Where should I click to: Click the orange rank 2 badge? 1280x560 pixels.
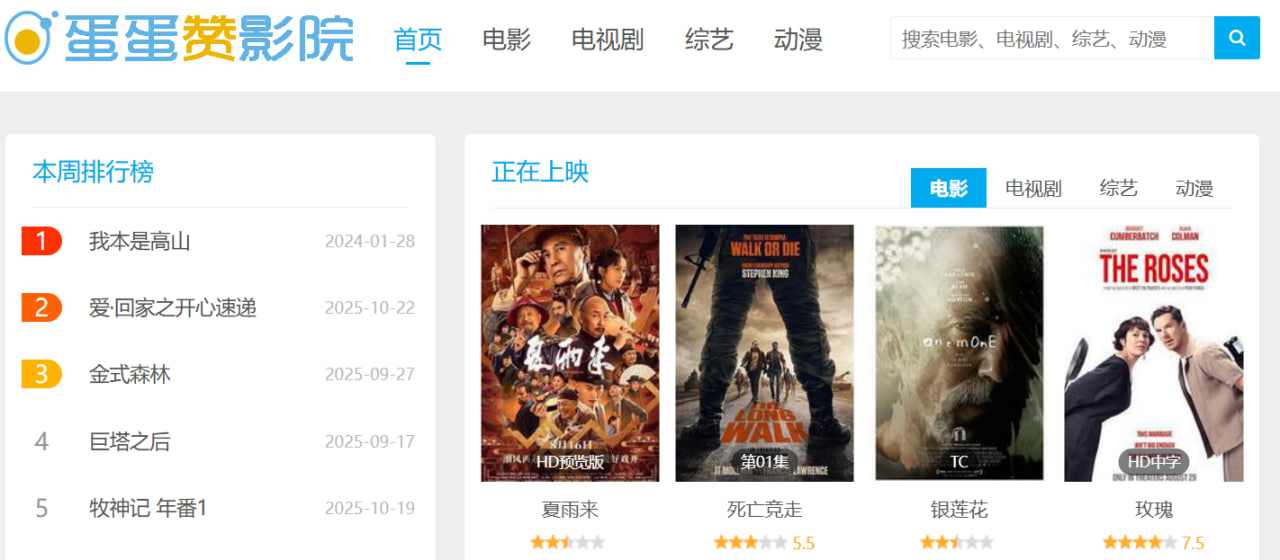pos(41,307)
